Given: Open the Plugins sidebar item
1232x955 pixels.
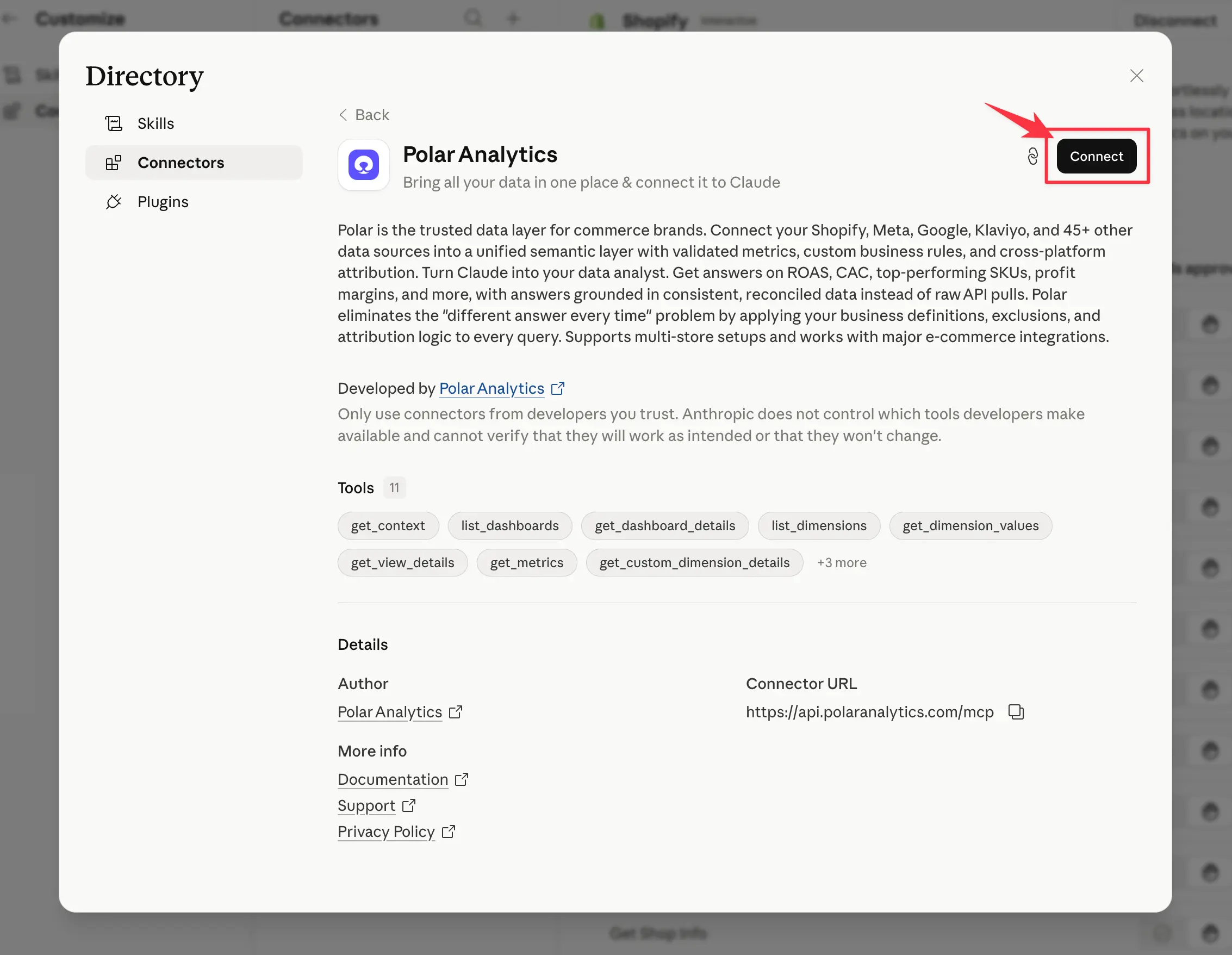Looking at the screenshot, I should 194,202.
